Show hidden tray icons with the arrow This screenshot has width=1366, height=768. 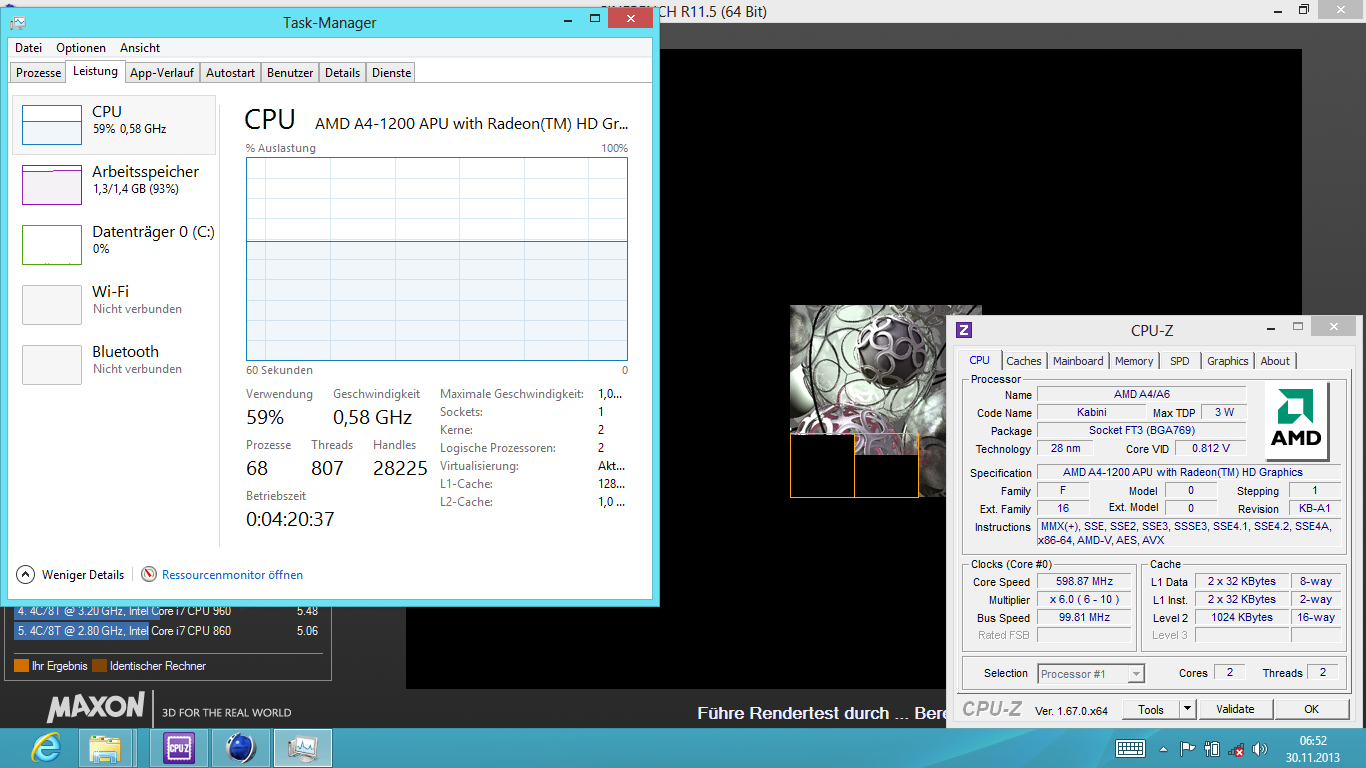[x=1163, y=748]
